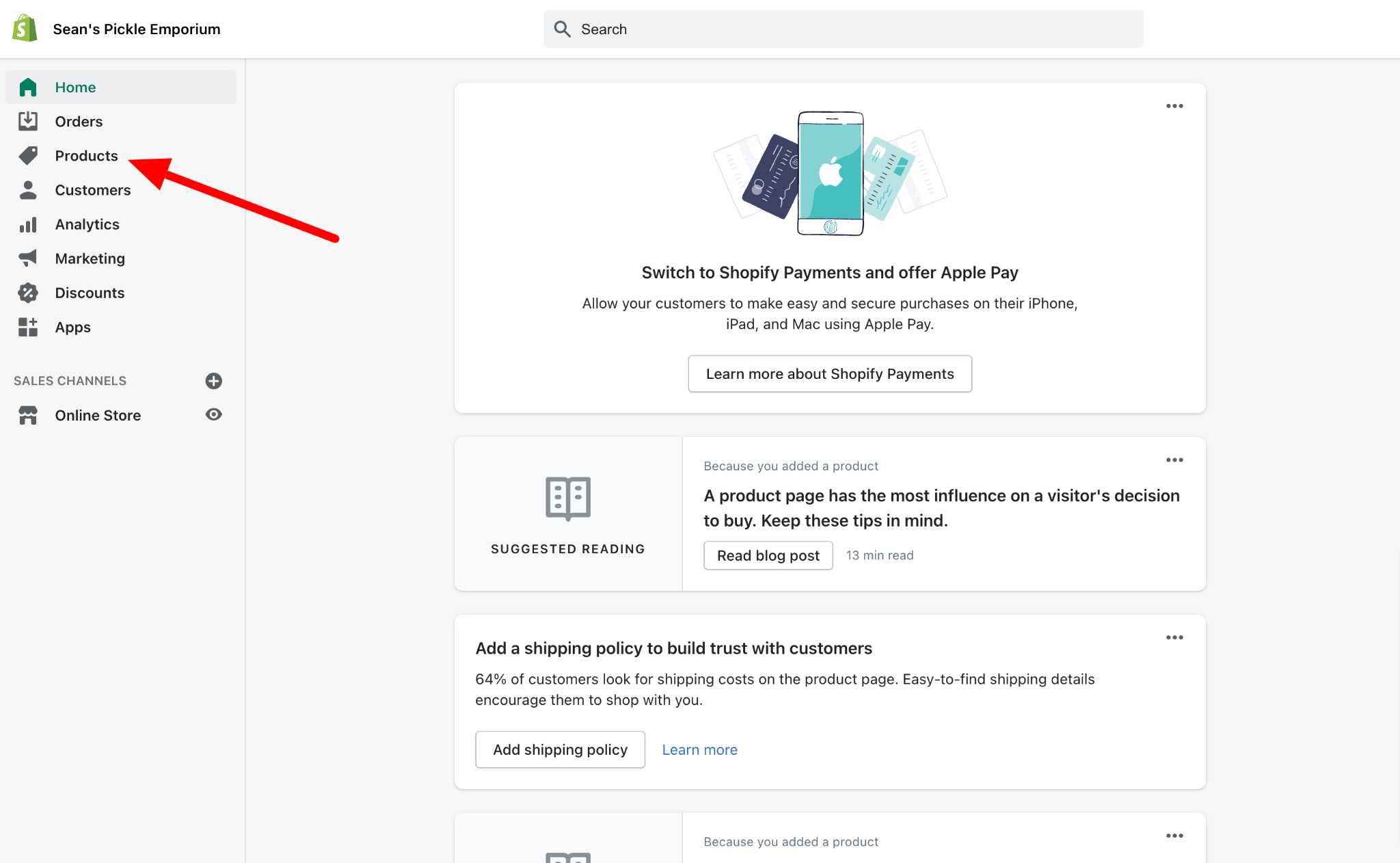Click the search magnifier icon

tap(562, 28)
